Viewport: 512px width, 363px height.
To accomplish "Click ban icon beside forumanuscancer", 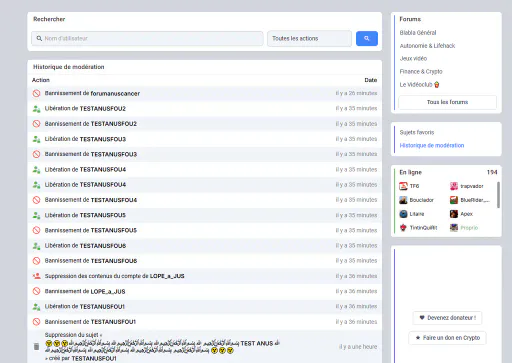I will click(x=36, y=93).
